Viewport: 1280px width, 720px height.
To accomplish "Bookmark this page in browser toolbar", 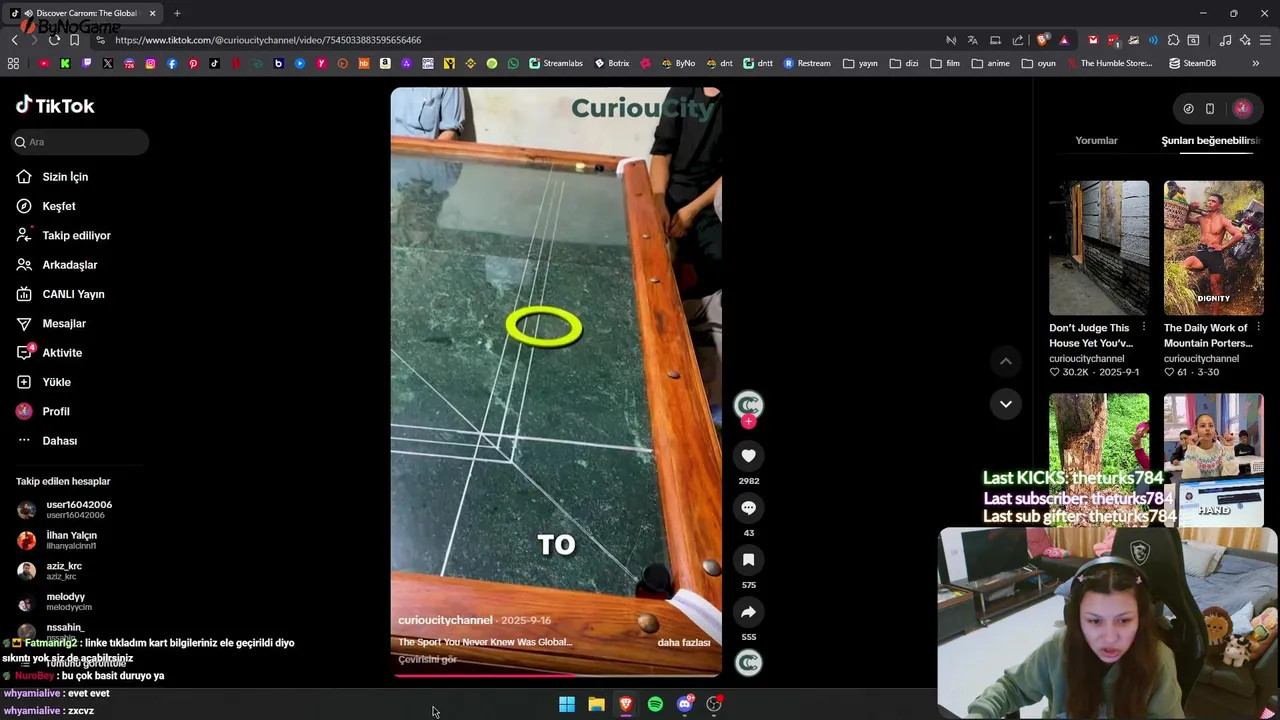I will coord(74,40).
